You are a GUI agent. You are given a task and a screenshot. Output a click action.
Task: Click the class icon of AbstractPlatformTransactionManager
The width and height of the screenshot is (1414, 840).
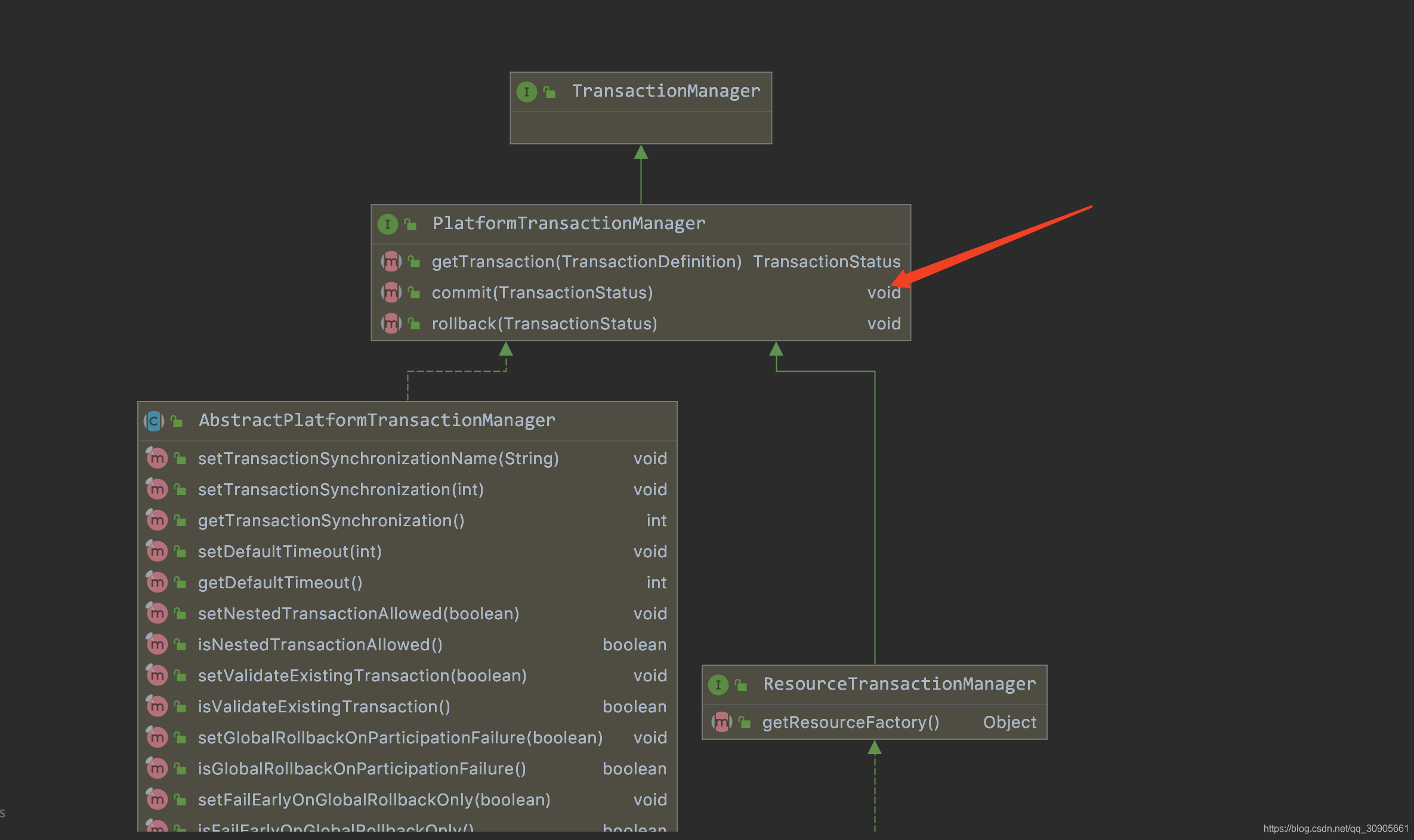[x=154, y=421]
